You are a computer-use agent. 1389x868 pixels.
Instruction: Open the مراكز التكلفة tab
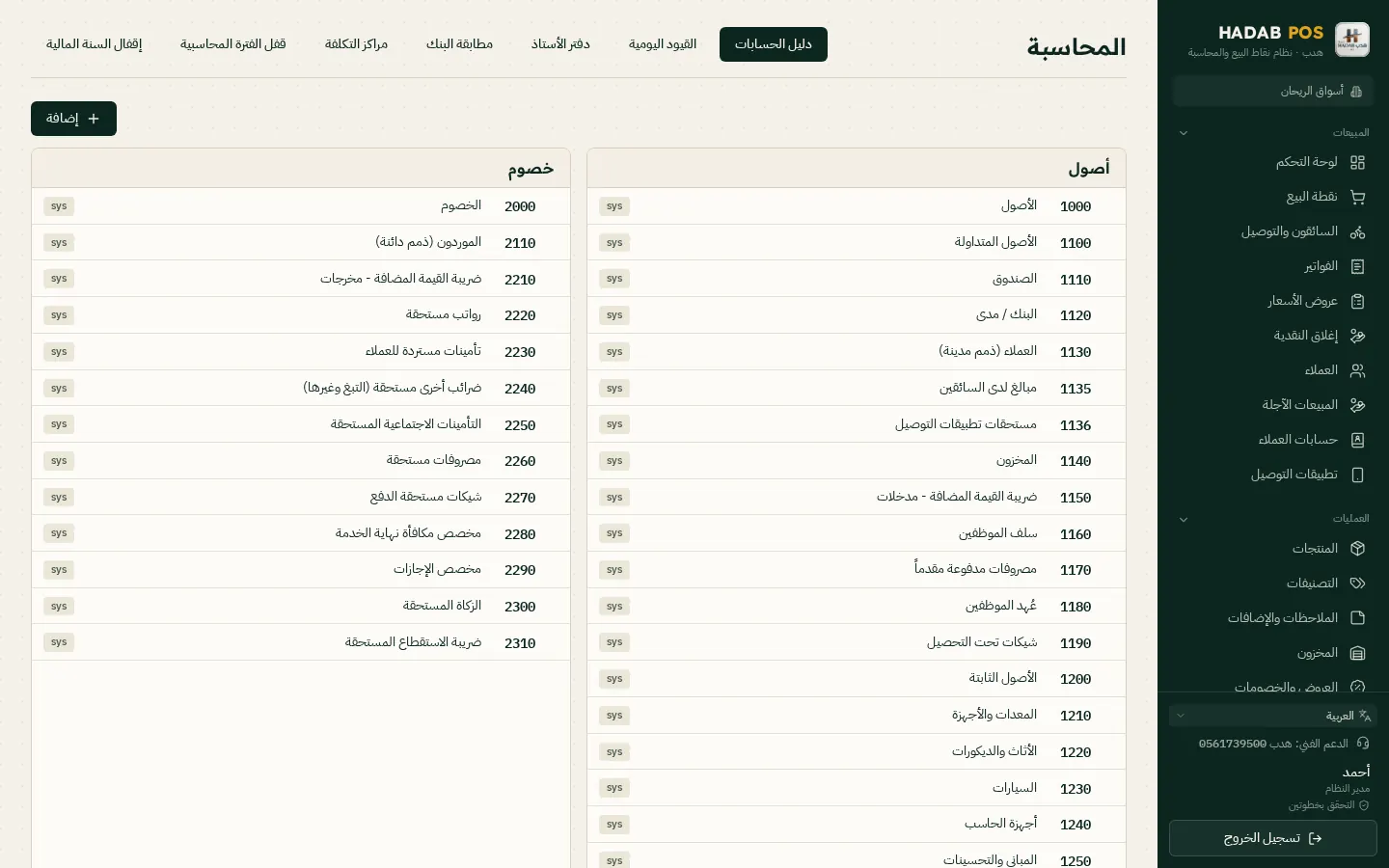coord(356,44)
